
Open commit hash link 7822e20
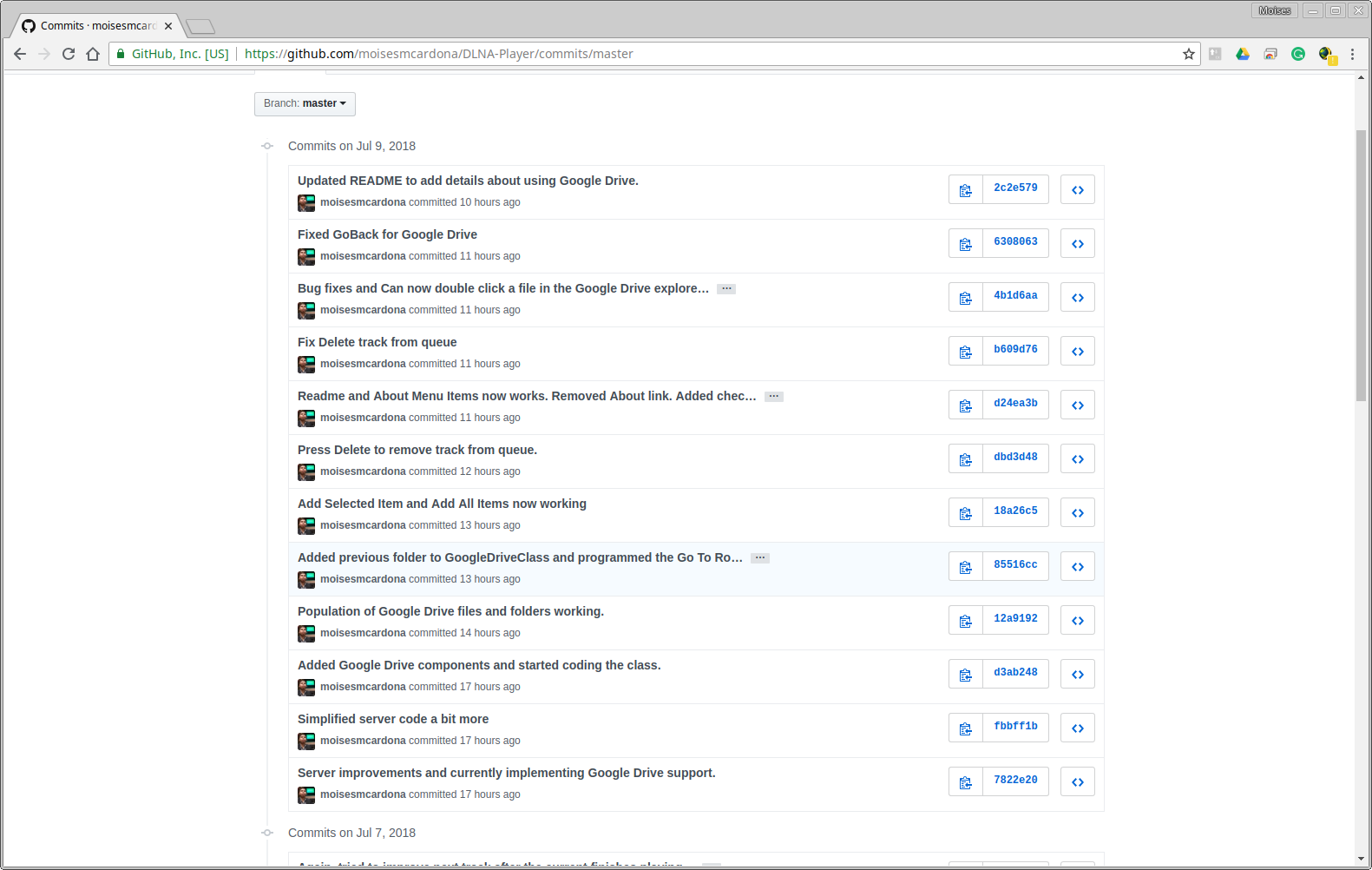[x=1015, y=781]
